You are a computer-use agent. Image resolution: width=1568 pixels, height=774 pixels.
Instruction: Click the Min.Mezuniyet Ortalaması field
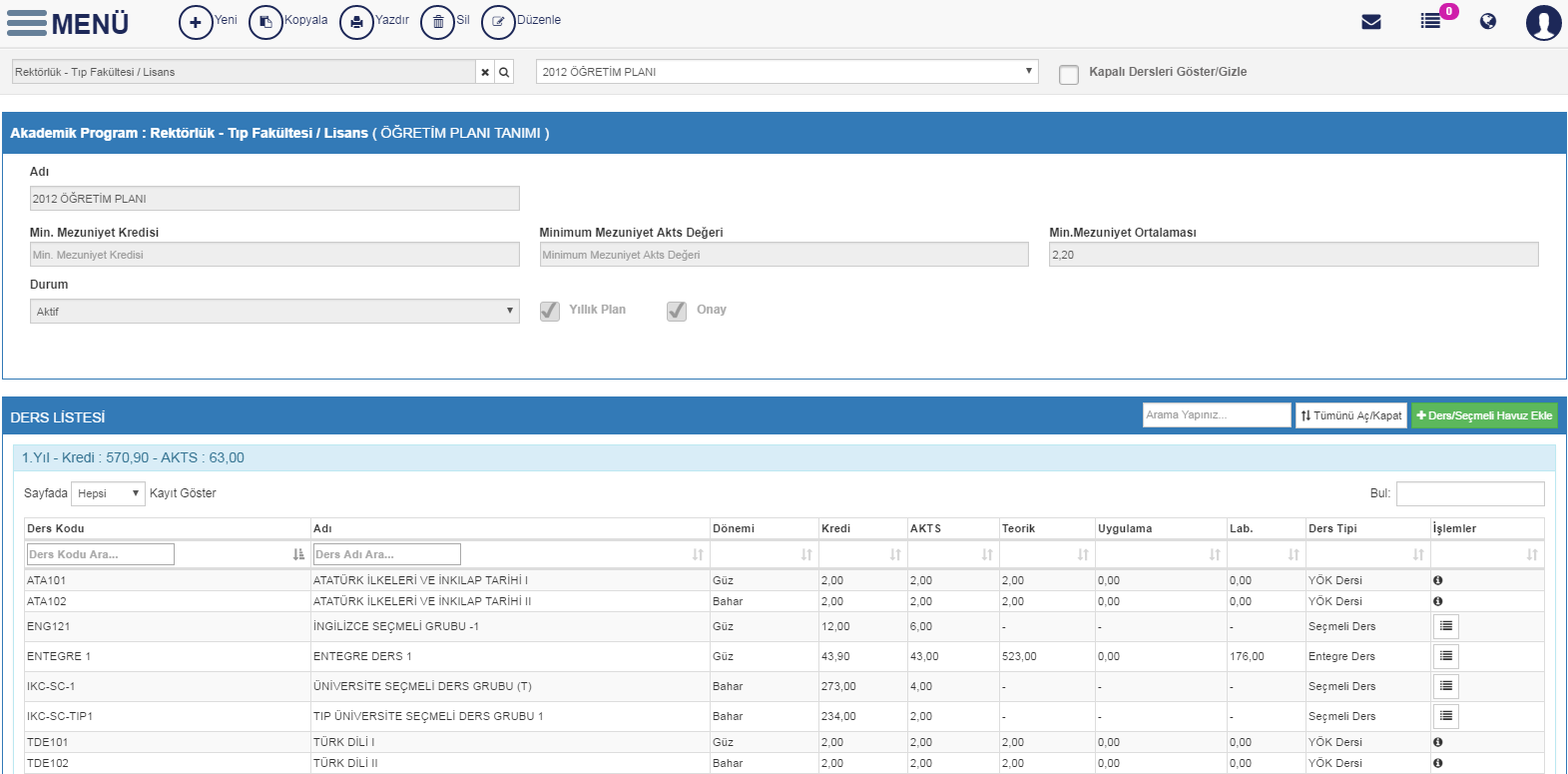pyautogui.click(x=1294, y=255)
